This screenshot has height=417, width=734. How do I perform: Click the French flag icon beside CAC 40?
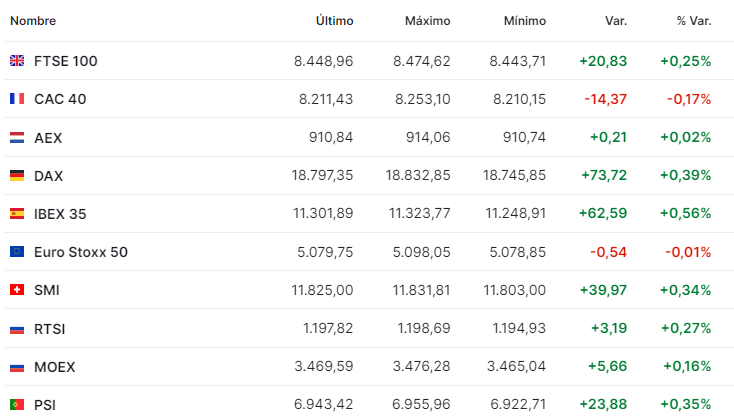(17, 99)
